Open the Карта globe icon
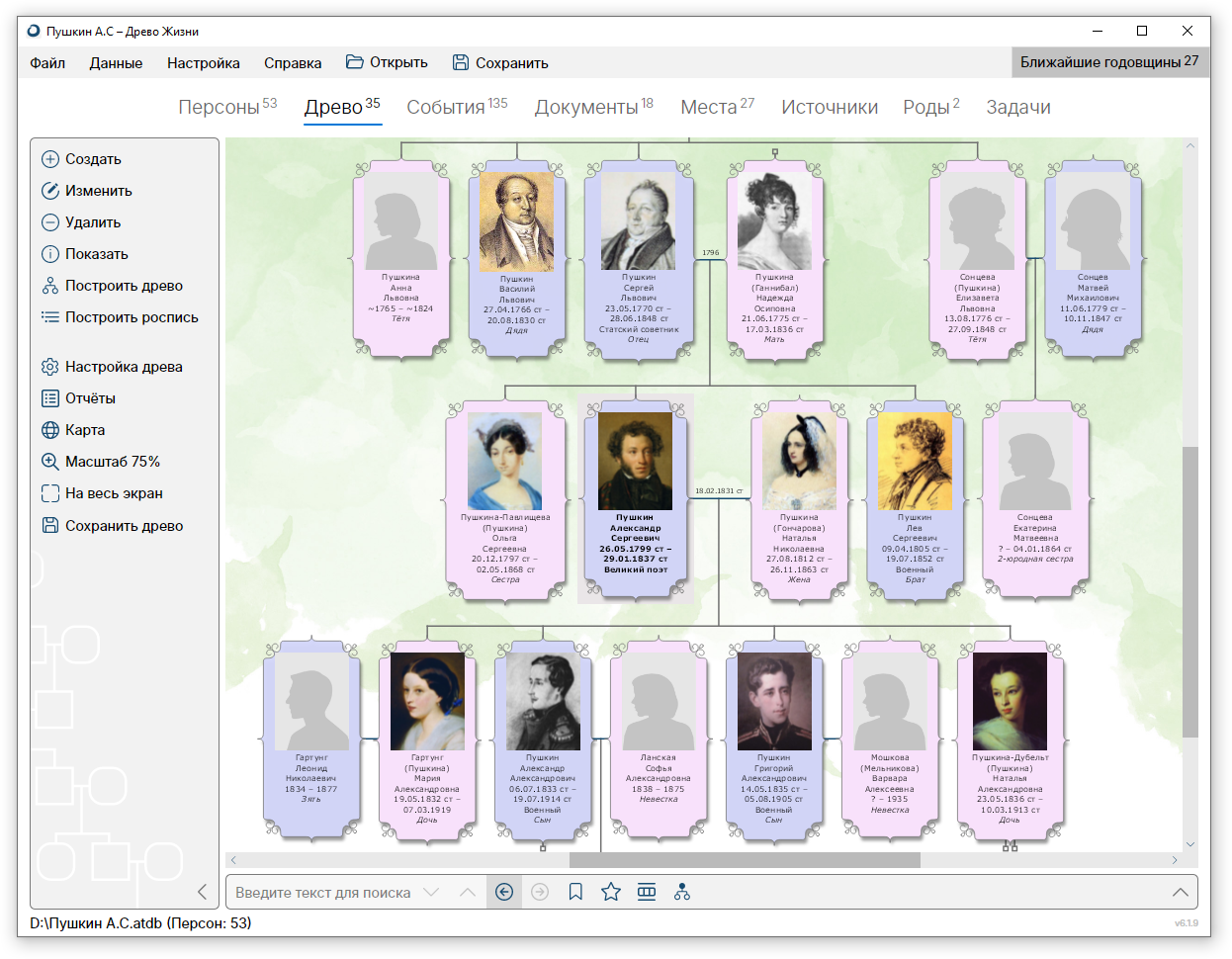Image resolution: width=1232 pixels, height=959 pixels. pyautogui.click(x=50, y=430)
